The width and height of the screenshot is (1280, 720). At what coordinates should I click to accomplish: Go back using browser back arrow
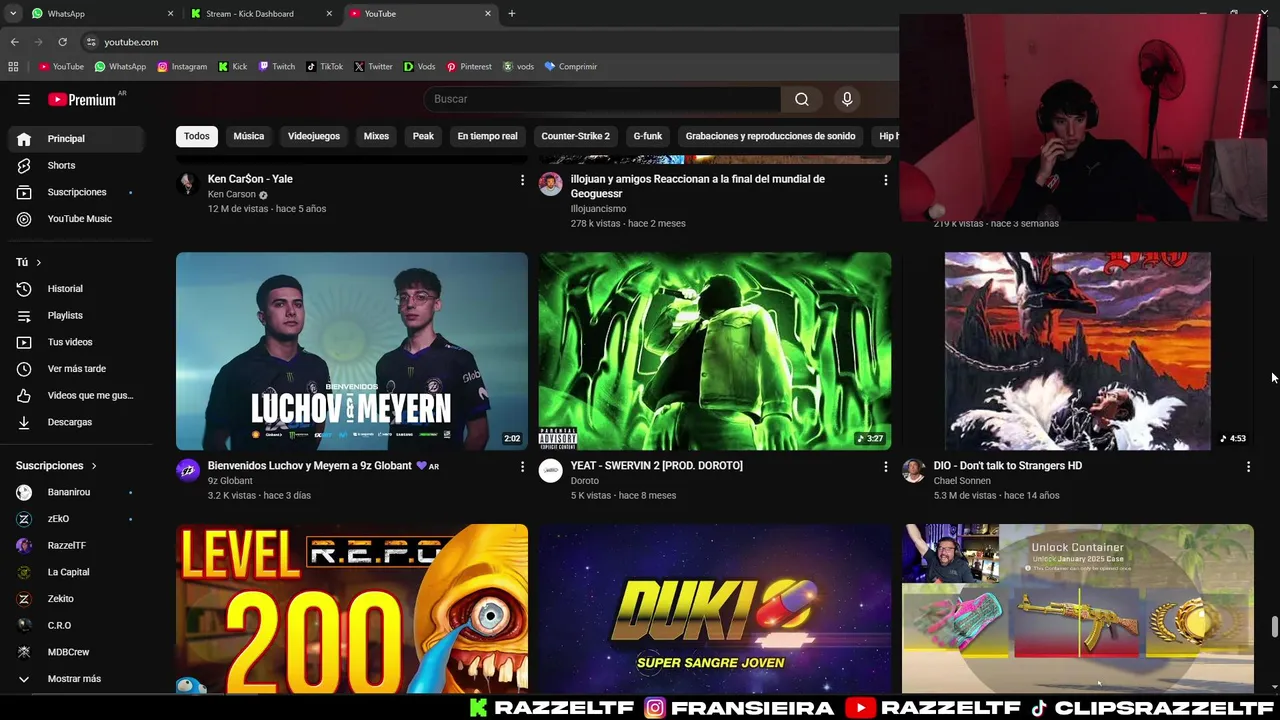(14, 42)
